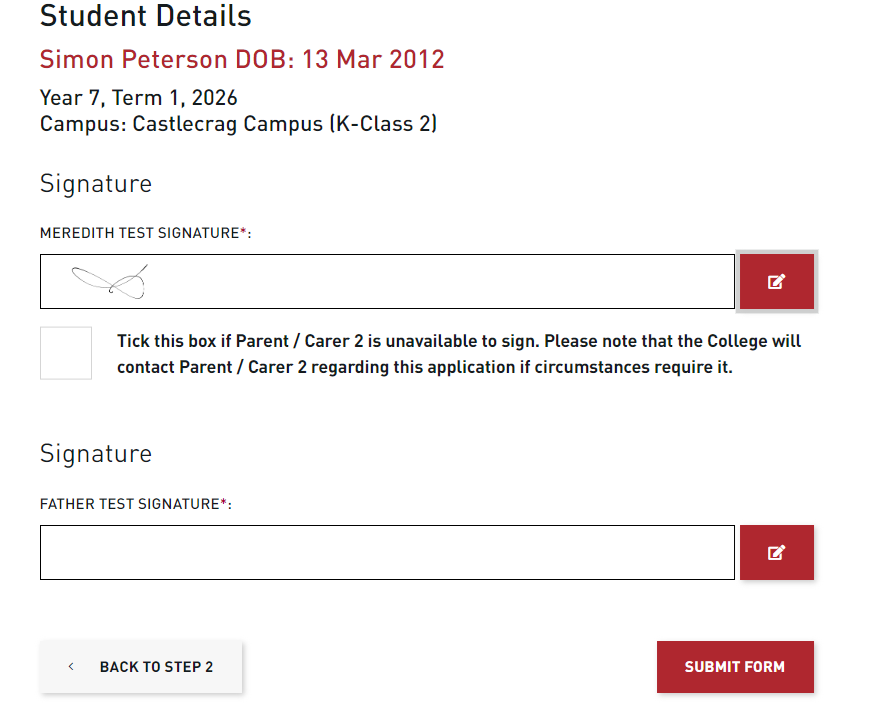Click the first Signature section heading
Image resolution: width=889 pixels, height=723 pixels.
click(96, 184)
